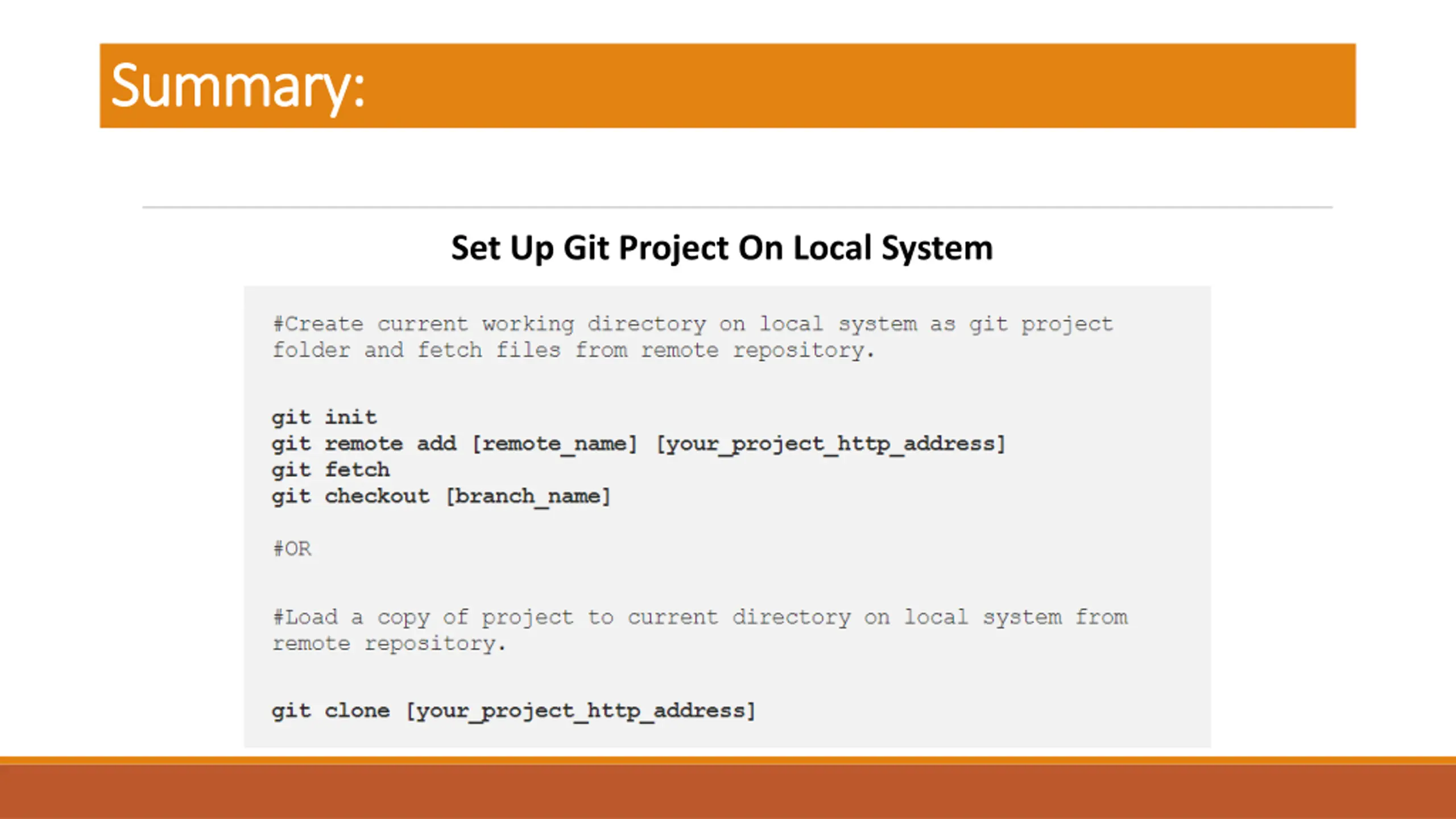Click the 'git checkout [branch_name]' line
This screenshot has height=819, width=1456.
[x=441, y=496]
